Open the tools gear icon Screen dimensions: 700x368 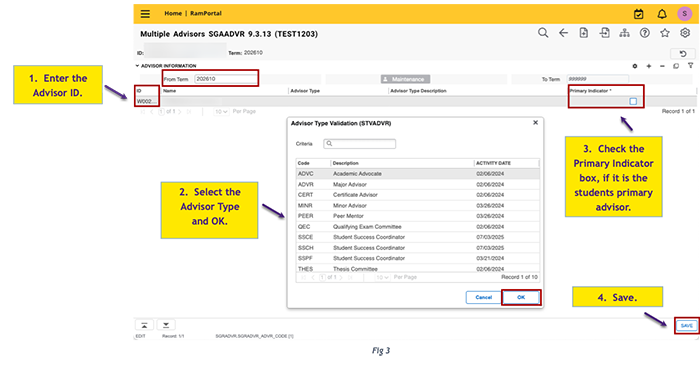point(685,33)
